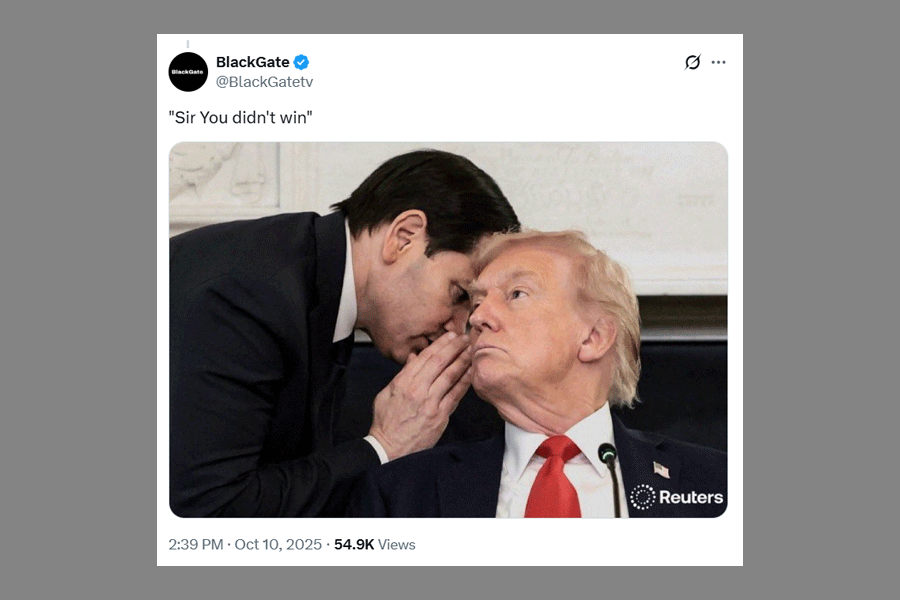Click the blue verified checkmark badge
Image resolution: width=900 pixels, height=600 pixels.
[x=301, y=62]
